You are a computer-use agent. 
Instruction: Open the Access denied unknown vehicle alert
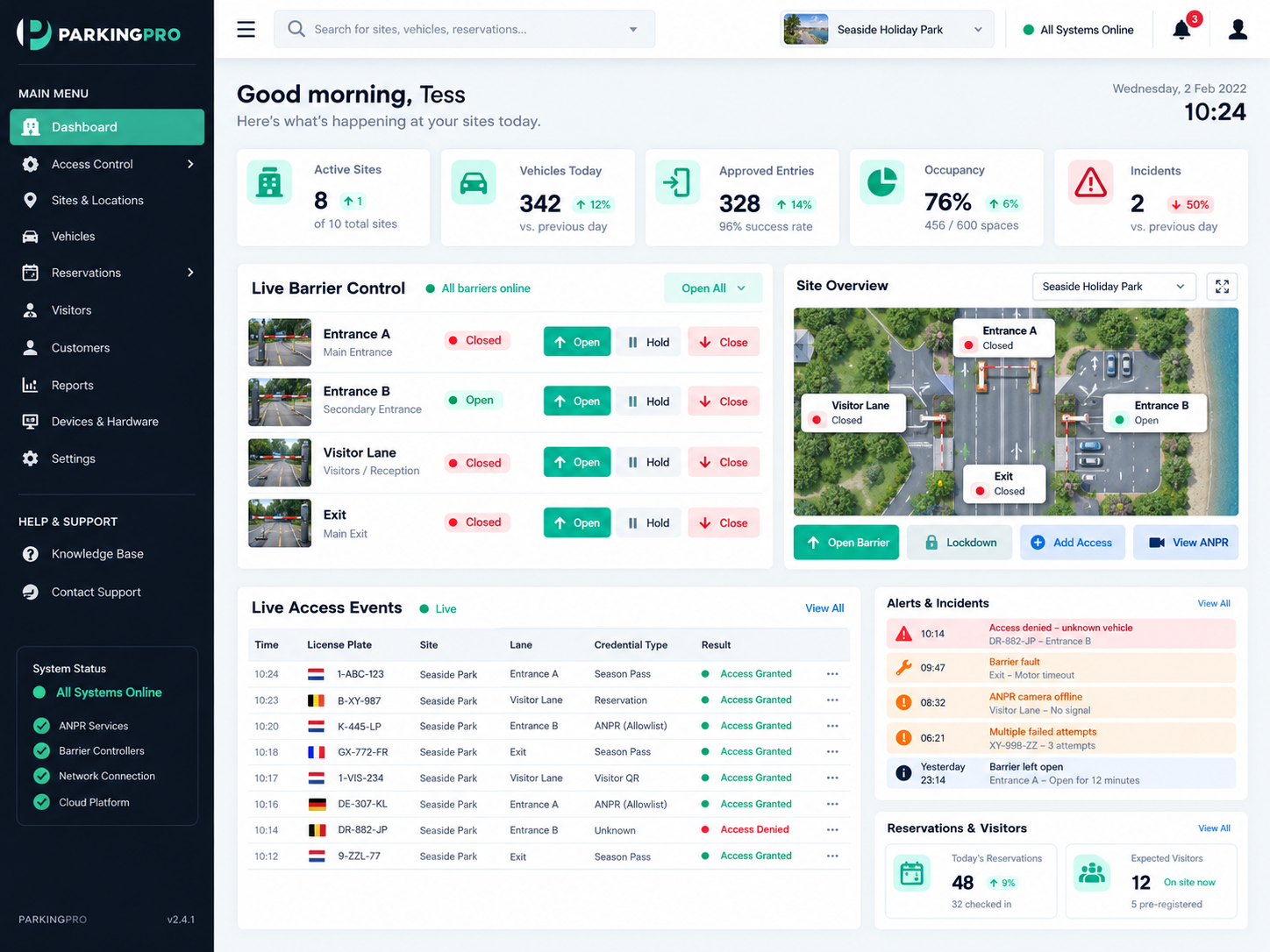[x=1061, y=634]
